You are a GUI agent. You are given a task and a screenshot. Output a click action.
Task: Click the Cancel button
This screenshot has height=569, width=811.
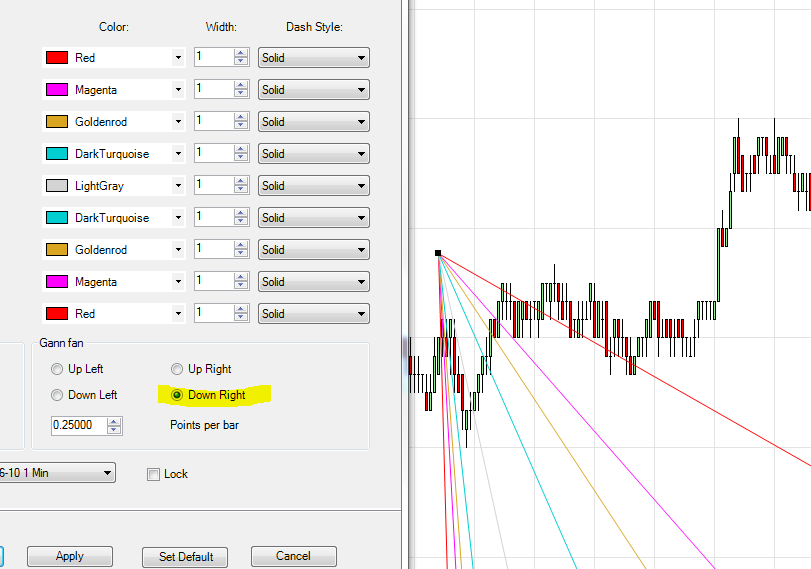293,556
